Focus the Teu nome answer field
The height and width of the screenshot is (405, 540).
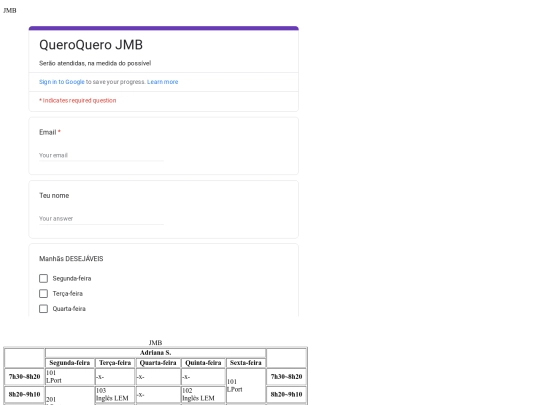click(101, 219)
